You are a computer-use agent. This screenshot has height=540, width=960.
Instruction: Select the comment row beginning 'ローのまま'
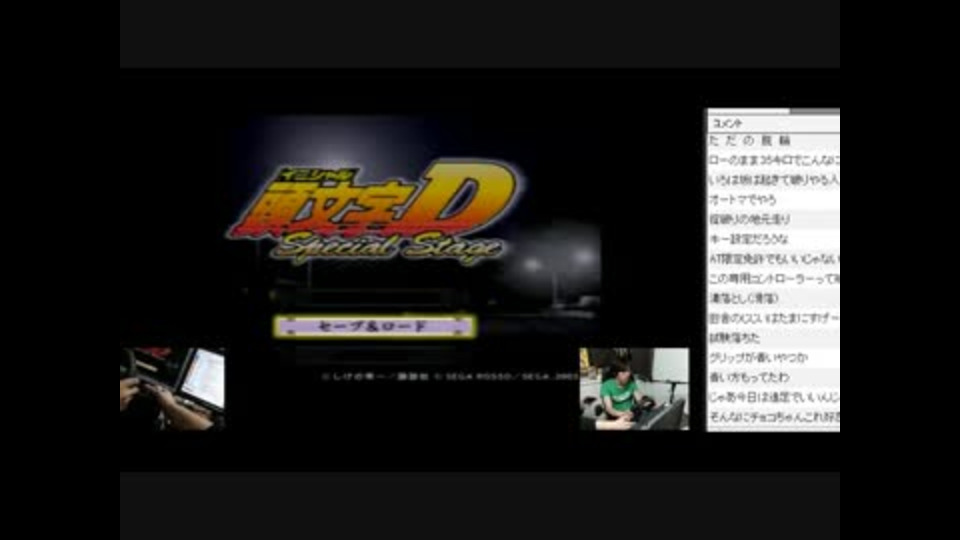(773, 160)
